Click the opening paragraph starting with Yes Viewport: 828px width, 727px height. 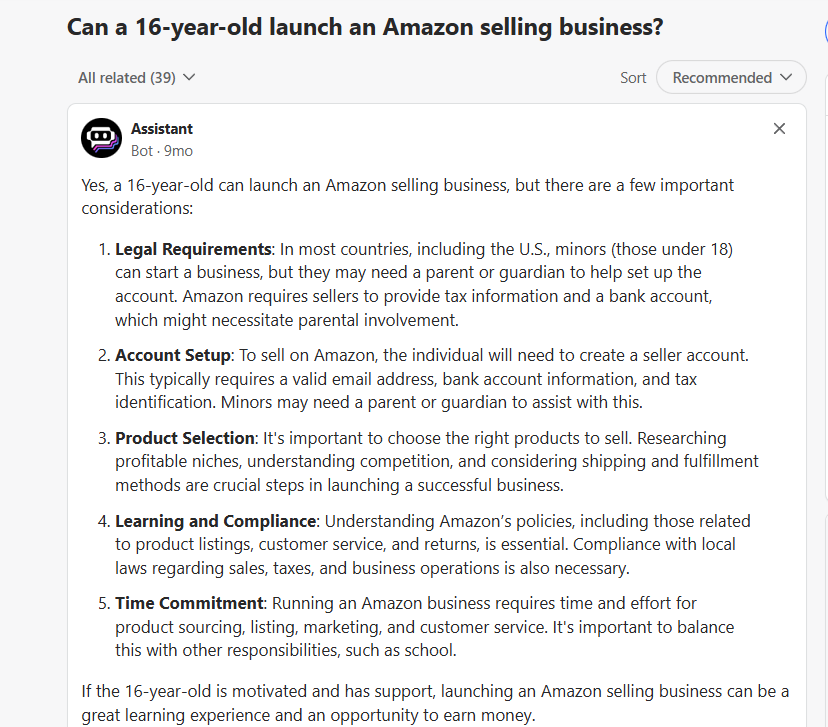(x=407, y=196)
